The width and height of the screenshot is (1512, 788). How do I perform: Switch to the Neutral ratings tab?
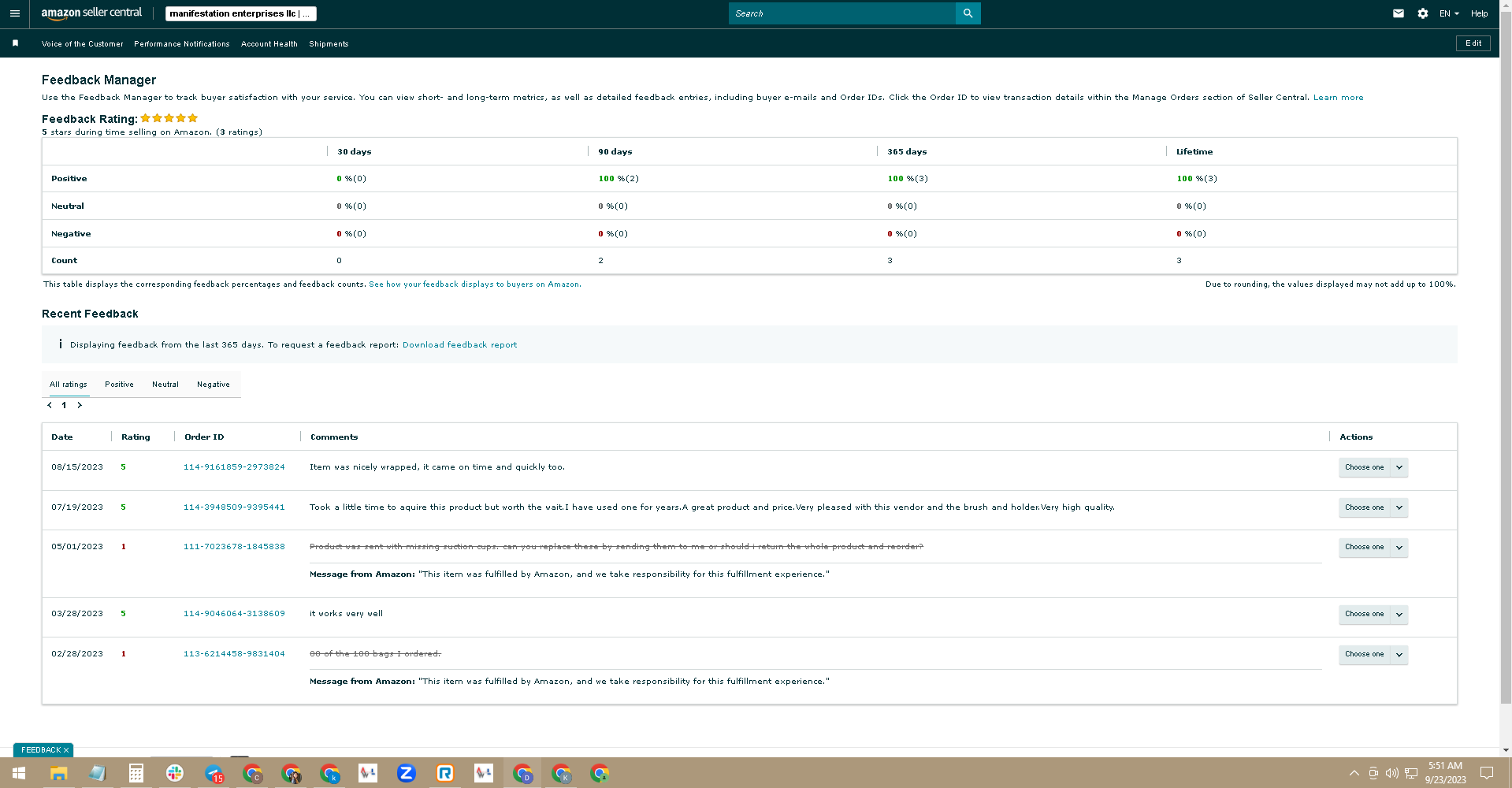[165, 385]
